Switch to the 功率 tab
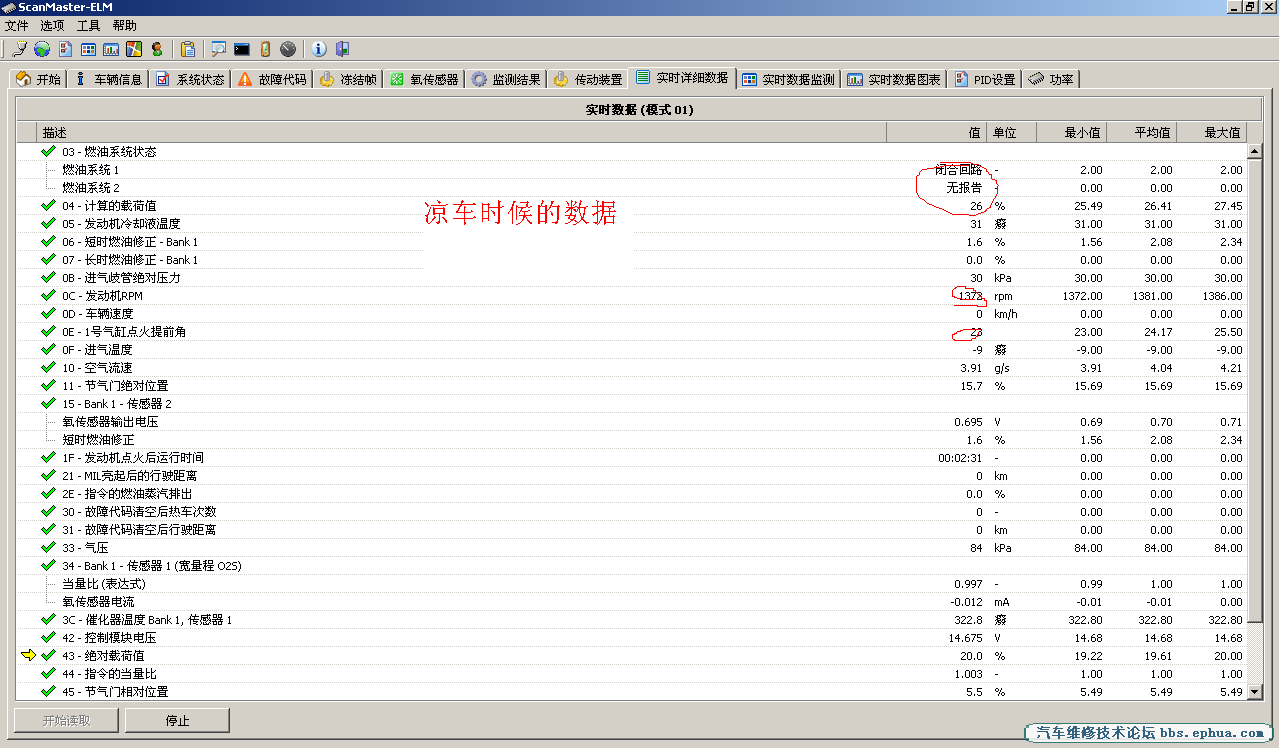Screen dimensions: 1279x748 [x=1051, y=79]
